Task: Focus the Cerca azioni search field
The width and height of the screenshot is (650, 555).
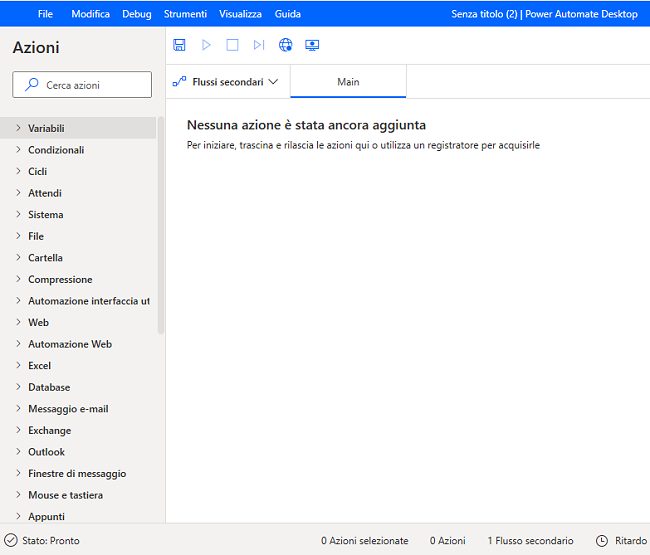Action: [x=82, y=85]
